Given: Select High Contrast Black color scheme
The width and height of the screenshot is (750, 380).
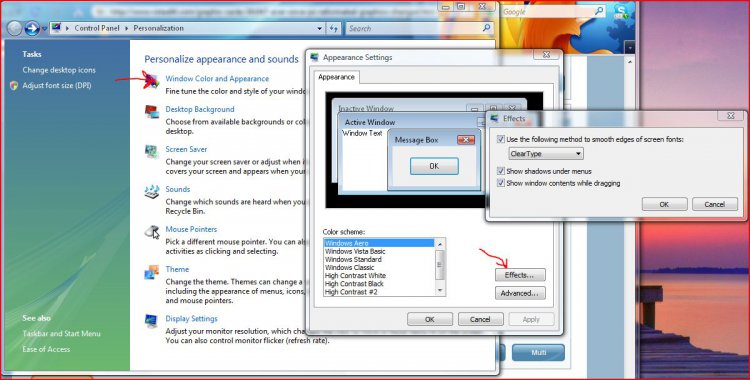Looking at the screenshot, I should pyautogui.click(x=379, y=284).
